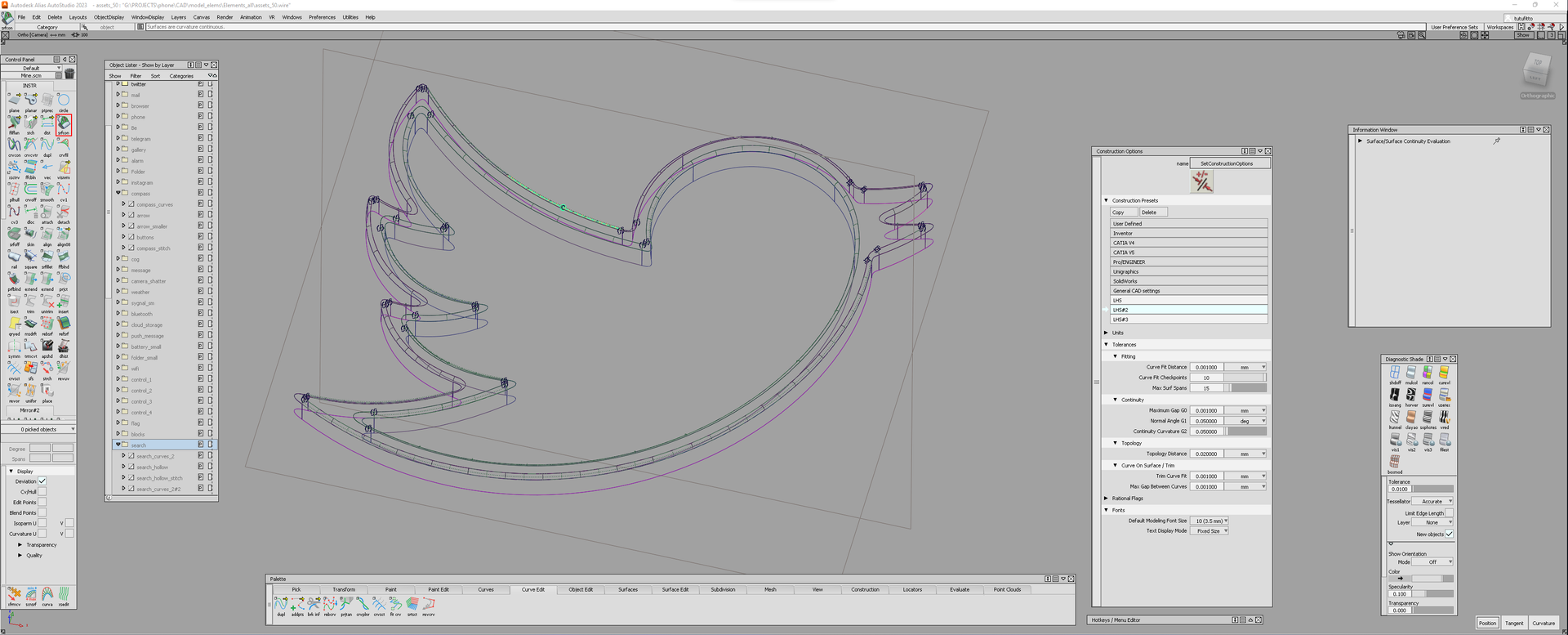Open the ObjectDisplay menu
This screenshot has width=1568, height=635.
pyautogui.click(x=109, y=17)
